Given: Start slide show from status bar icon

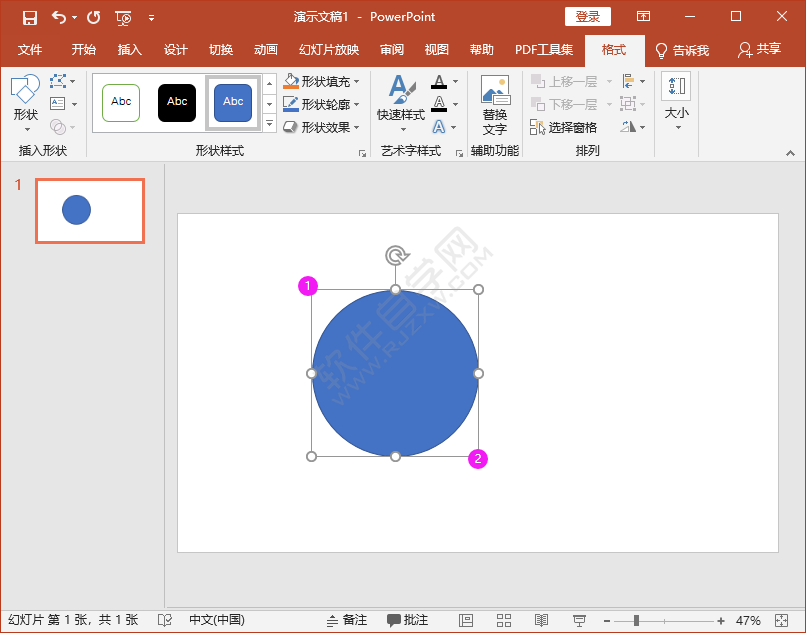Looking at the screenshot, I should 579,620.
